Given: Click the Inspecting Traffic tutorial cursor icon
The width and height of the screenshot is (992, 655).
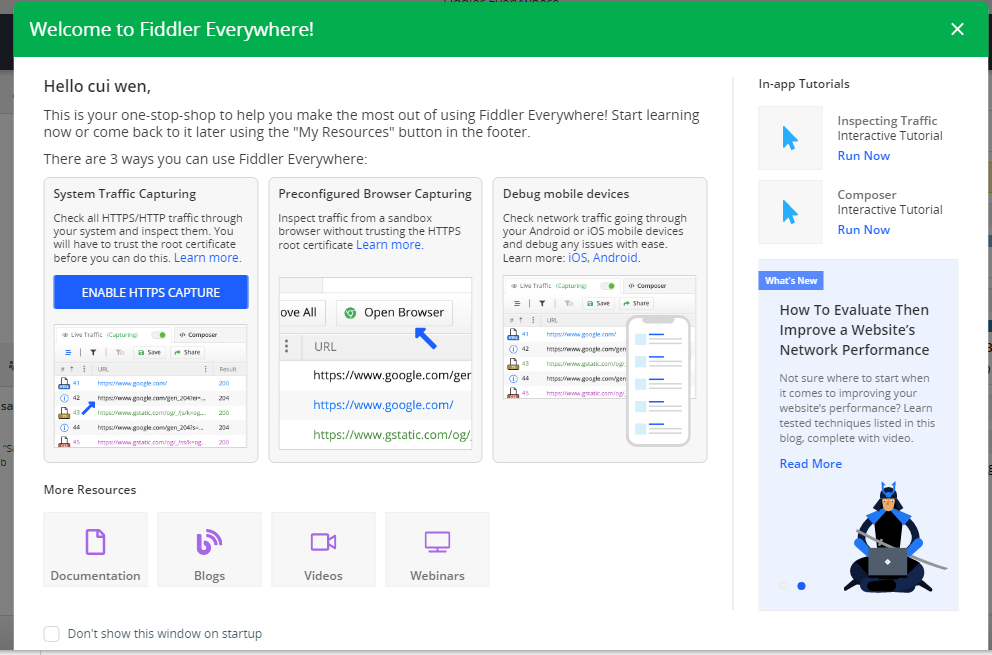Looking at the screenshot, I should click(x=790, y=138).
